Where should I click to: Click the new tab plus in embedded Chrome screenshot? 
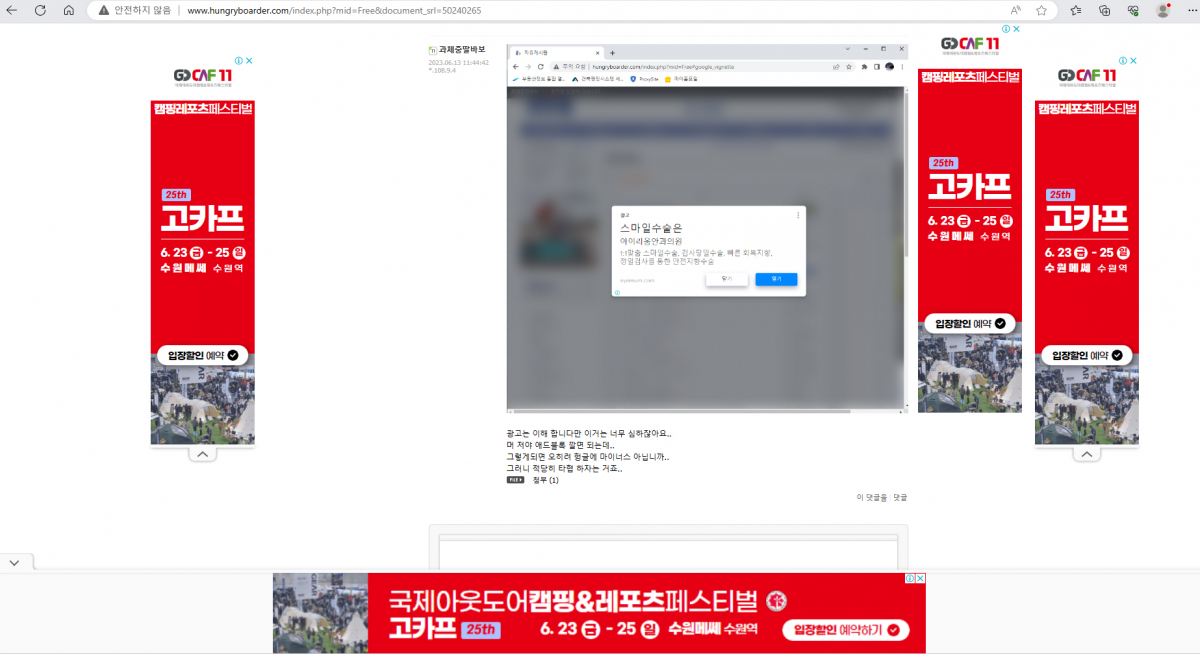[612, 52]
